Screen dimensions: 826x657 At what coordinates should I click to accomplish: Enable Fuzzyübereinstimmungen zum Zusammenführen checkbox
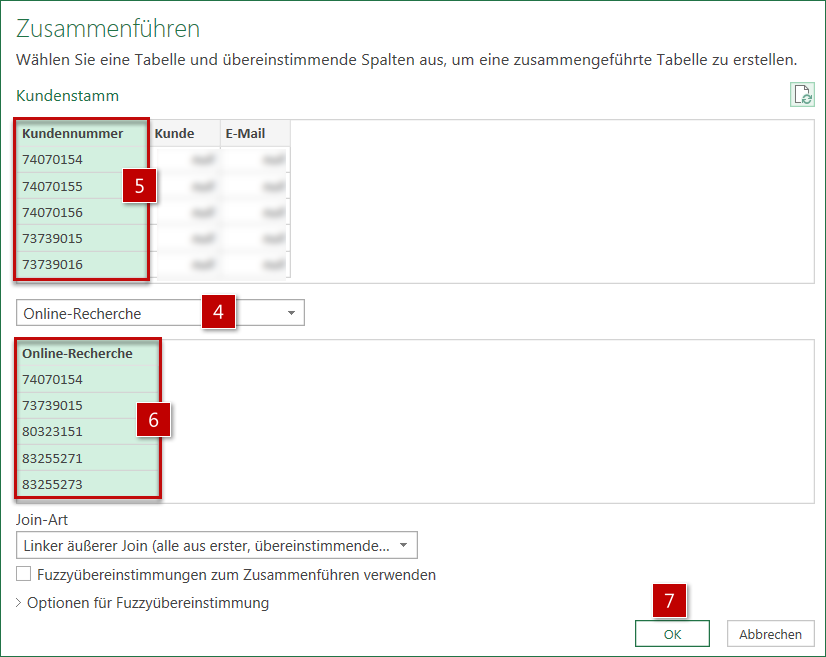(23, 574)
